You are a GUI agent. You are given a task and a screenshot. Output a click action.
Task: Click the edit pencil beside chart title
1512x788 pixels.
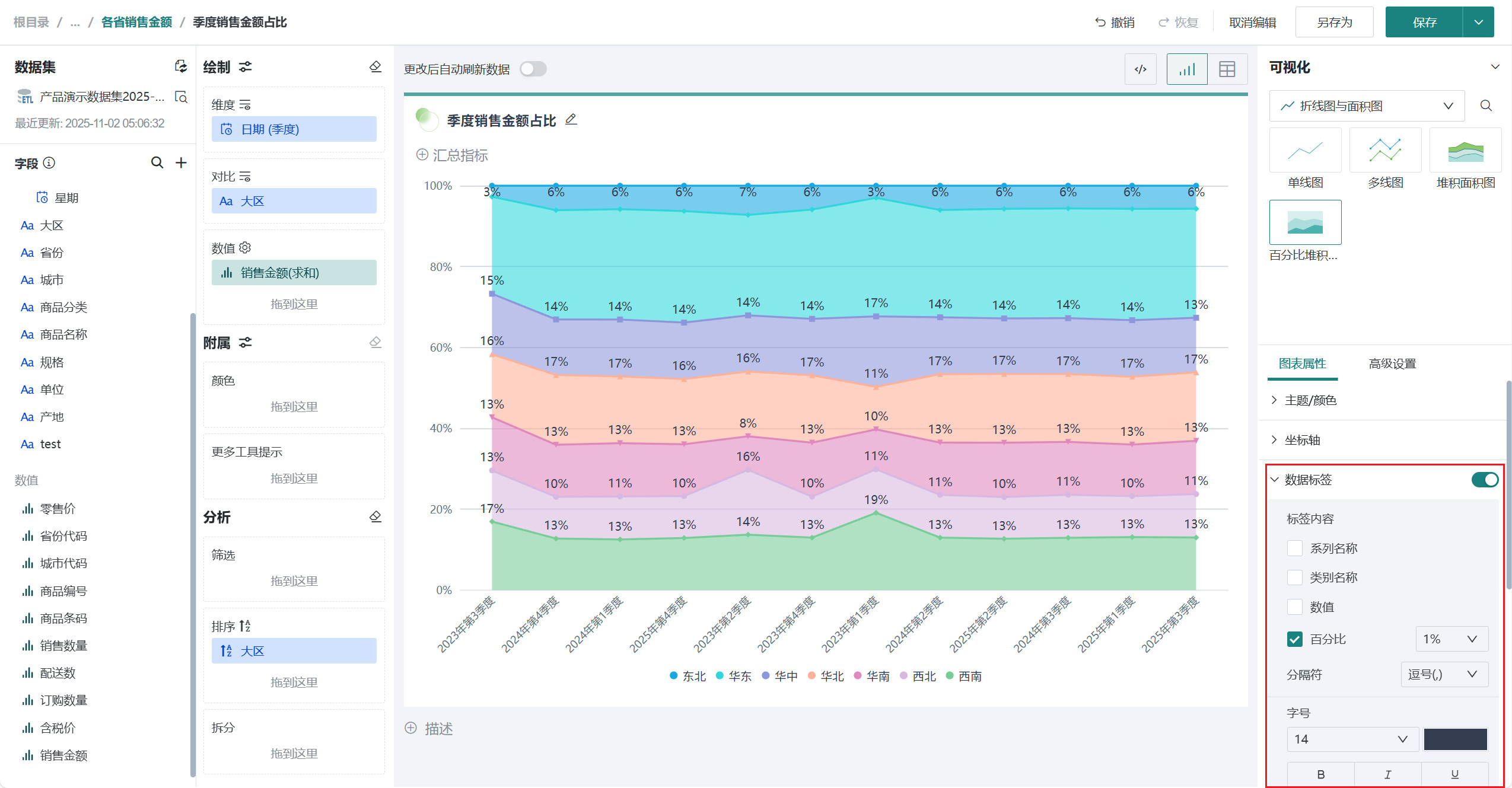pos(571,120)
